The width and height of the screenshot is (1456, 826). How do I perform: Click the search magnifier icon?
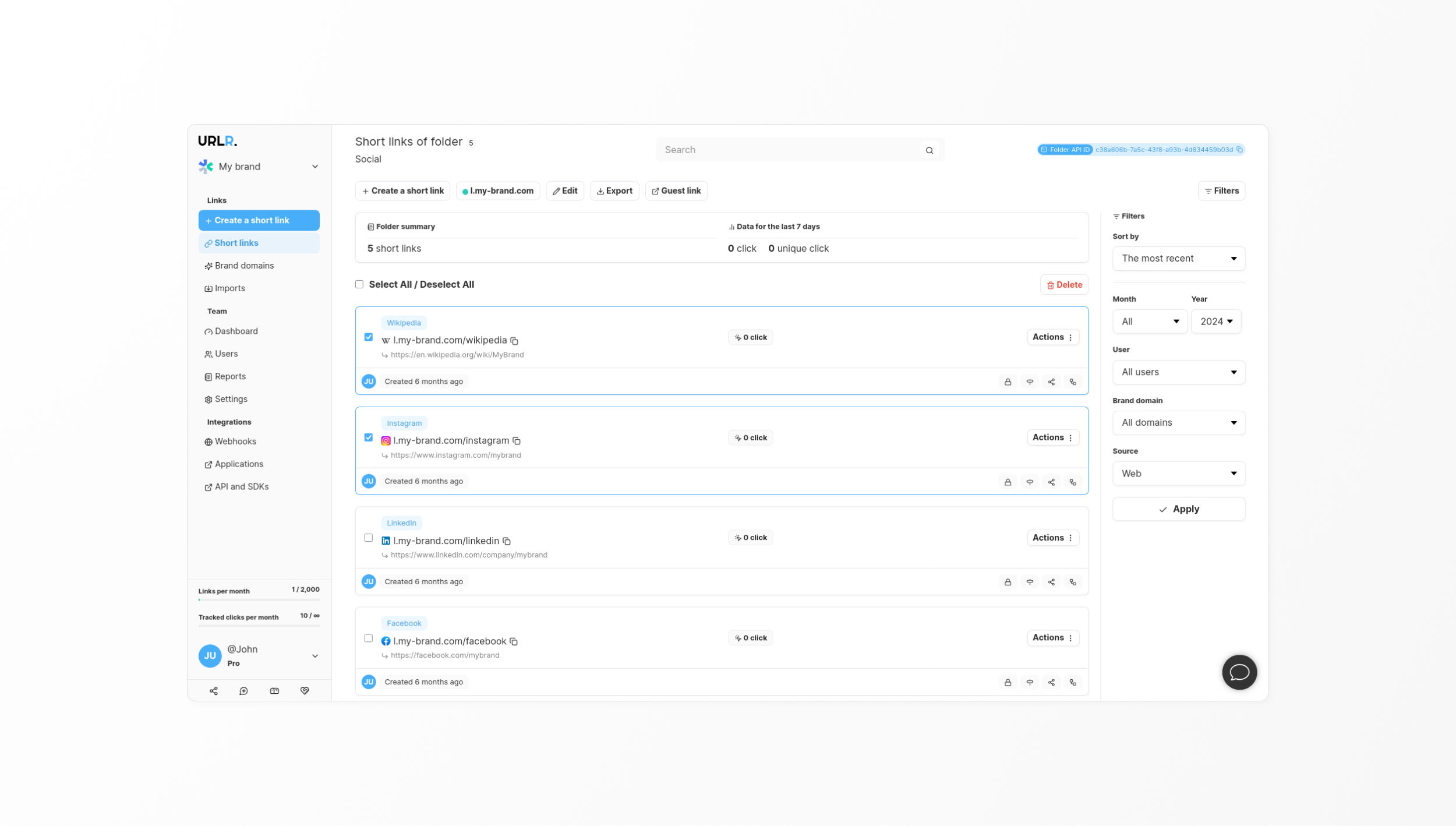[x=930, y=150]
